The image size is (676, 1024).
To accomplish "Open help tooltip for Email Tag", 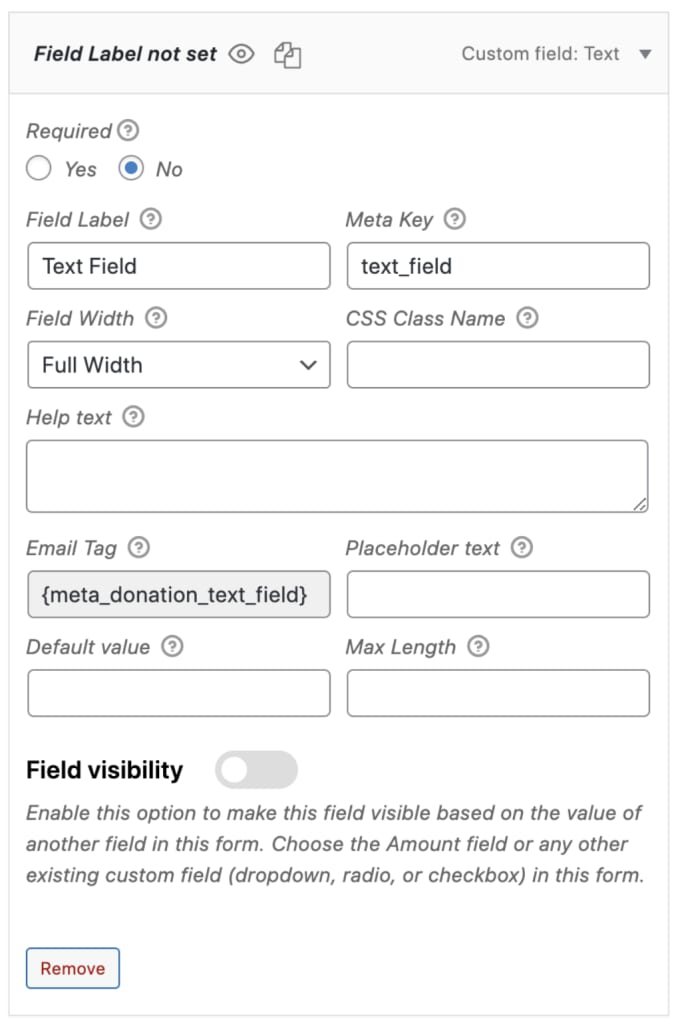I will 138,547.
